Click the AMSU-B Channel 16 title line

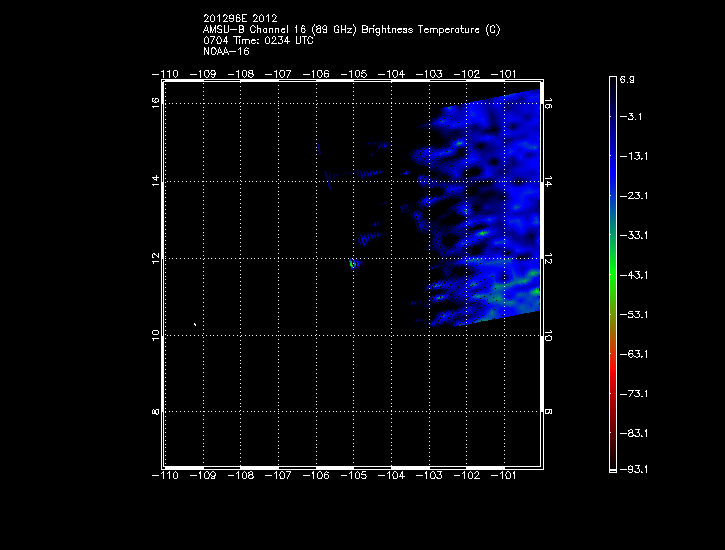[x=351, y=30]
